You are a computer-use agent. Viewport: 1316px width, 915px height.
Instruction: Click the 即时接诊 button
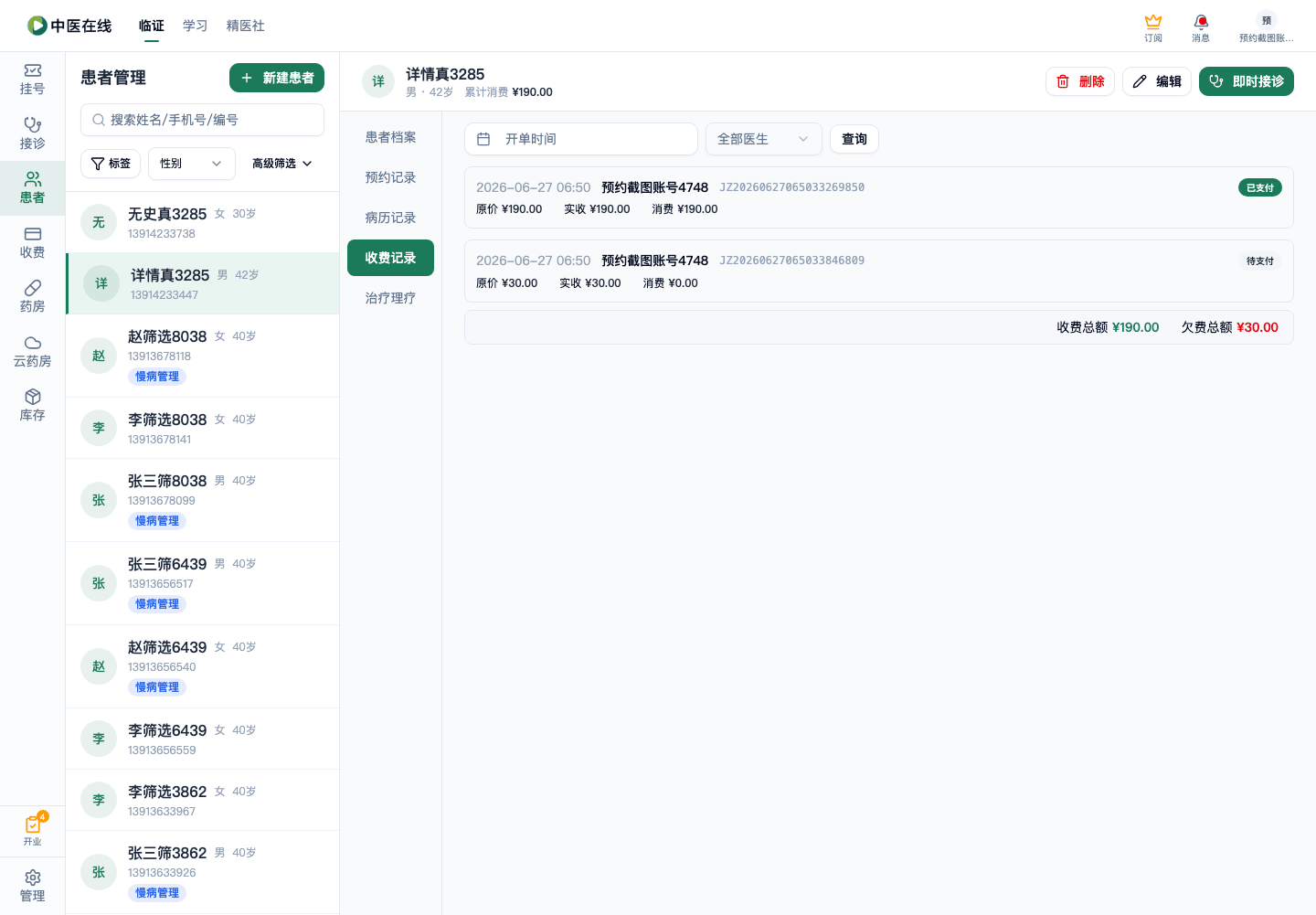(x=1247, y=81)
